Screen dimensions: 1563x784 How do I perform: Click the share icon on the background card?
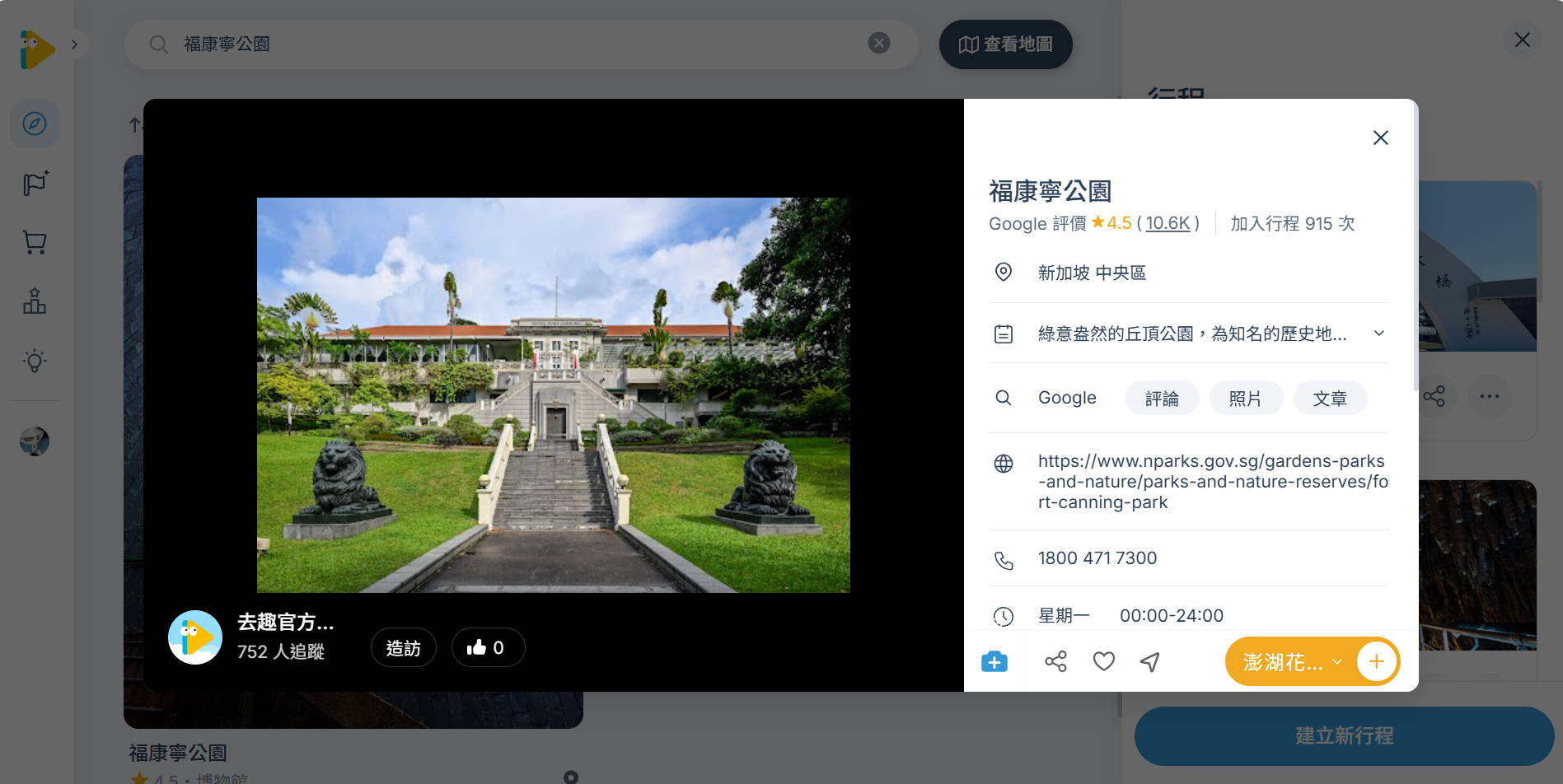(1434, 396)
